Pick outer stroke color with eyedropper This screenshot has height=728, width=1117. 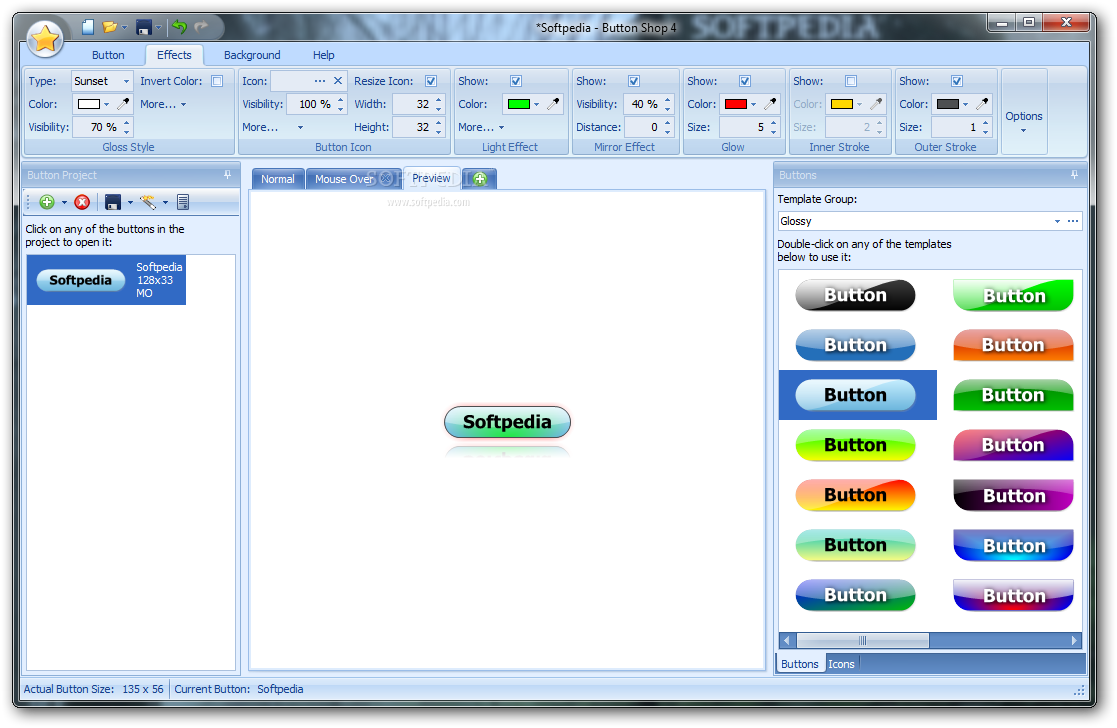[982, 104]
